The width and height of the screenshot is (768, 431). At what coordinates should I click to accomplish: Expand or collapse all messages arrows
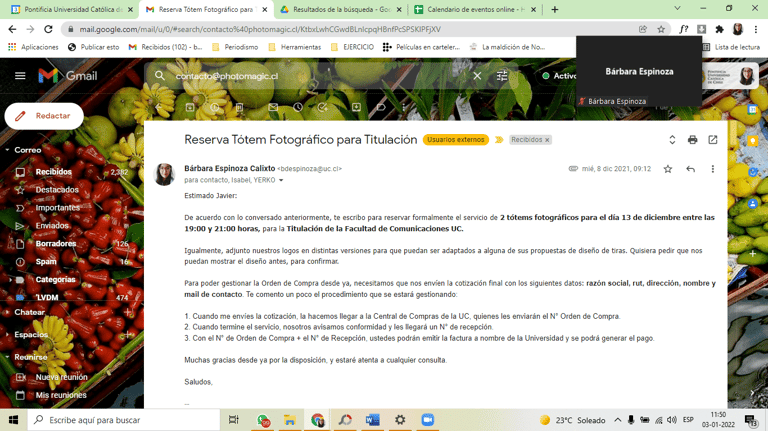[672, 140]
